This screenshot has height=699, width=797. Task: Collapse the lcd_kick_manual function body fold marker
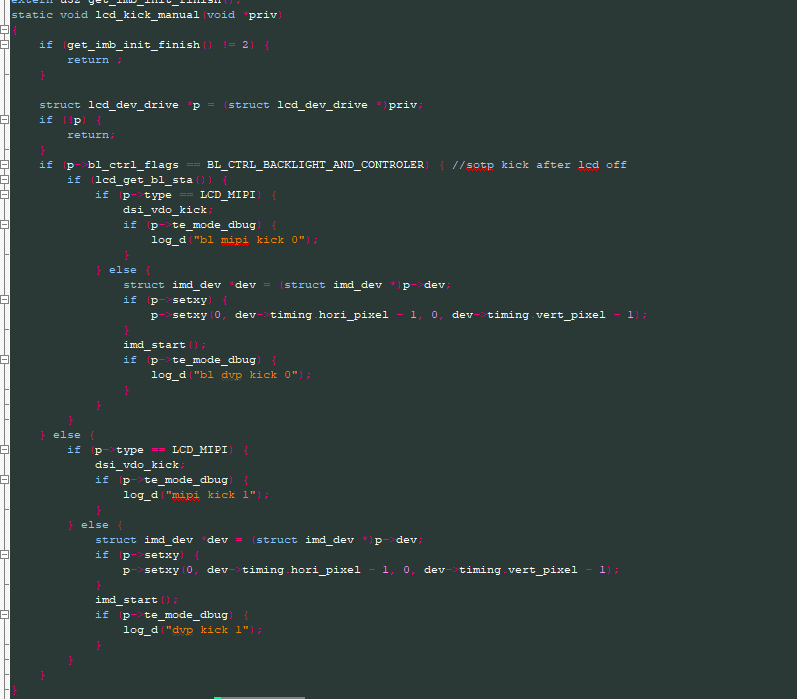coord(5,30)
